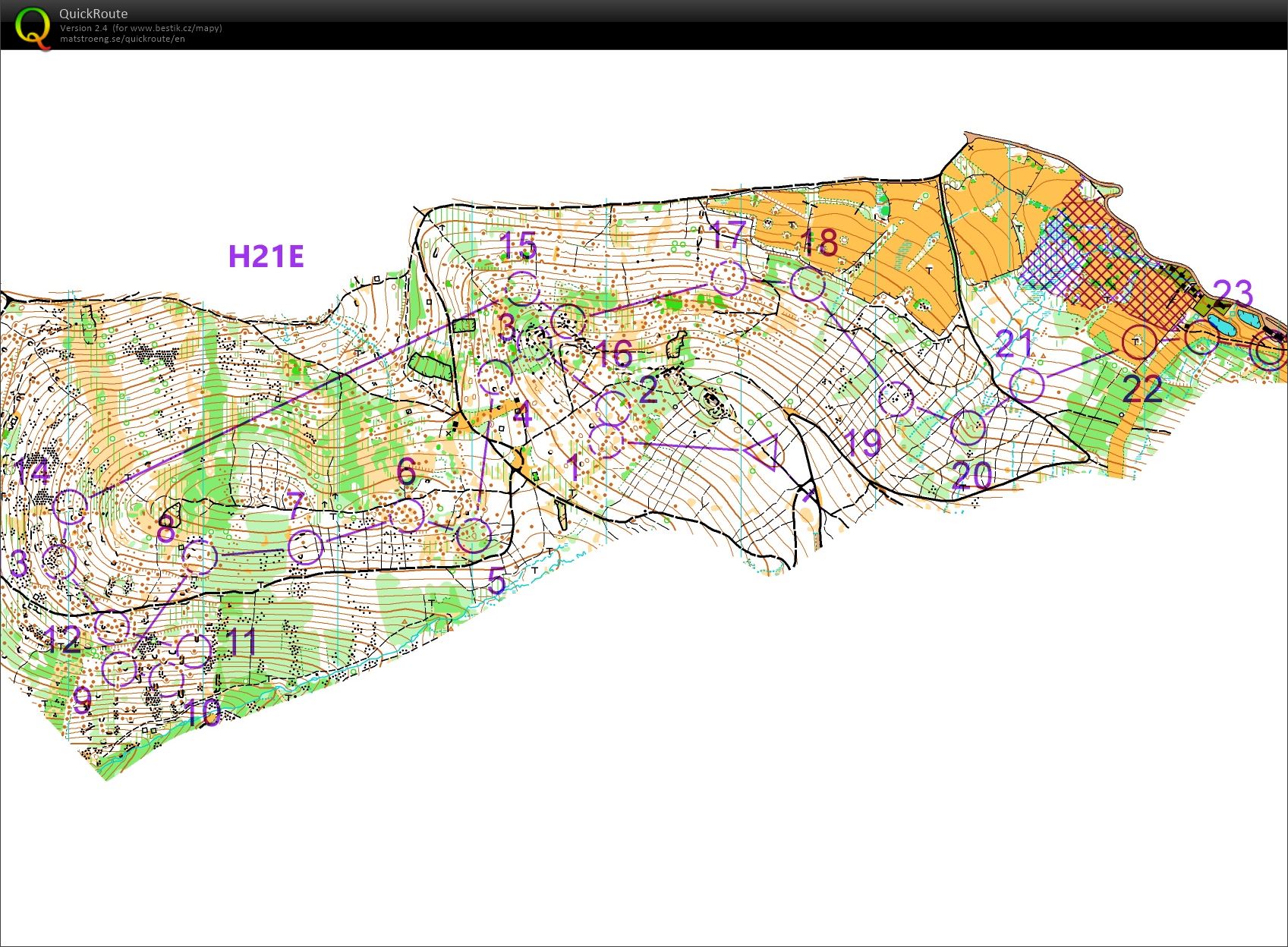Click the control 22 circle
This screenshot has width=1288, height=947.
coord(1138,341)
